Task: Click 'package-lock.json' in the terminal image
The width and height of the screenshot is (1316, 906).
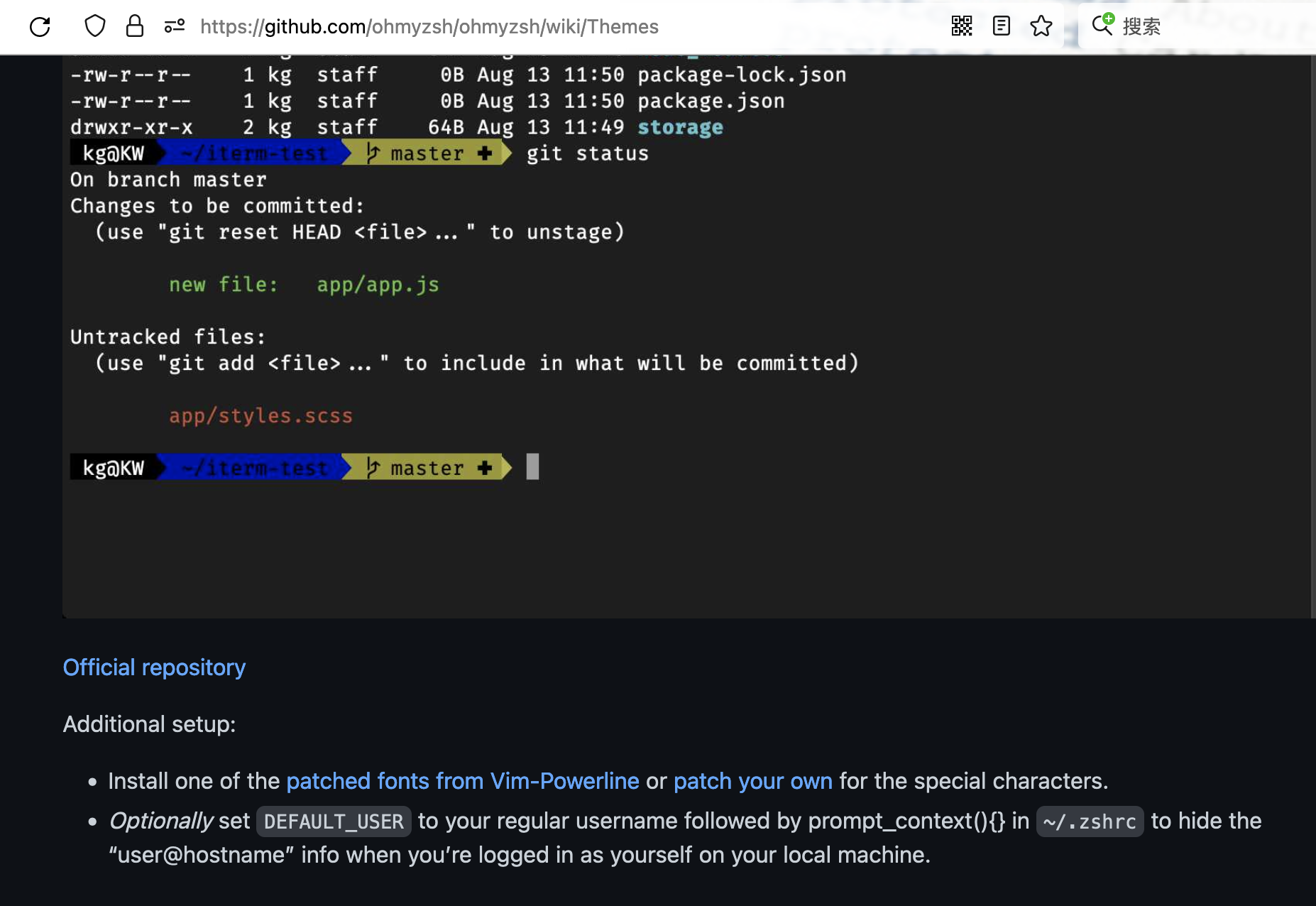Action: (742, 75)
